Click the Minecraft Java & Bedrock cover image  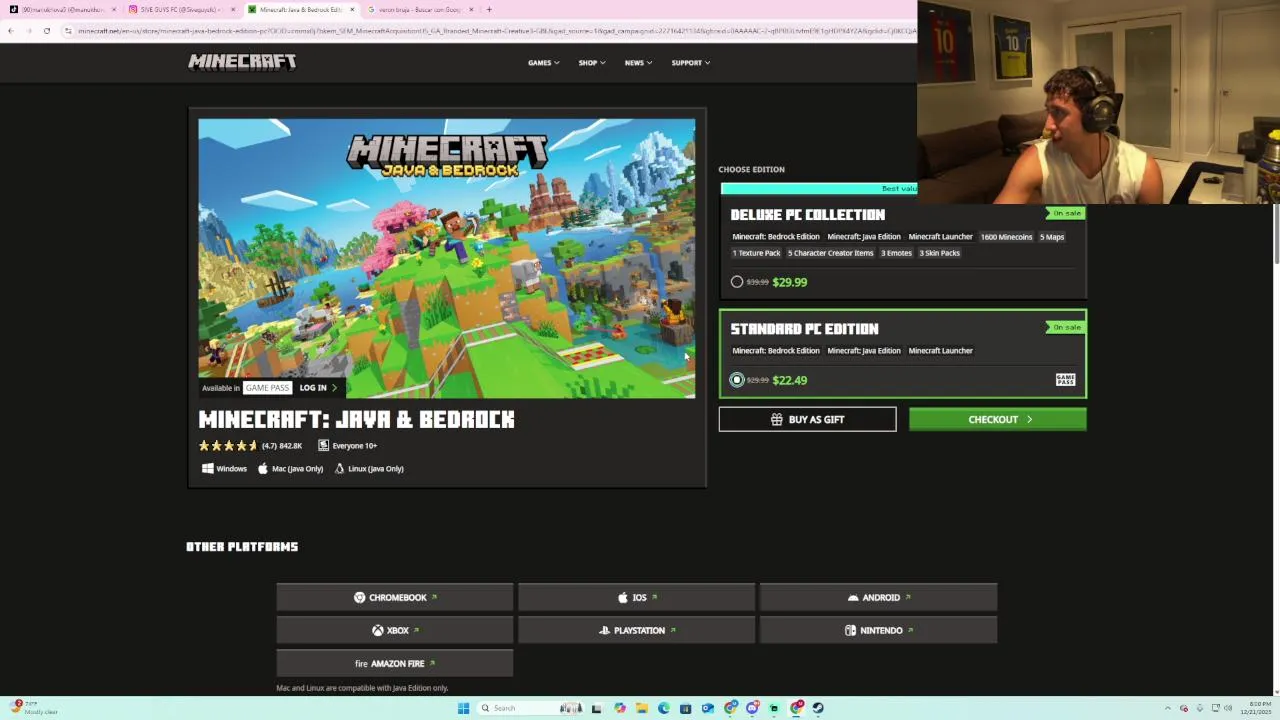[446, 258]
